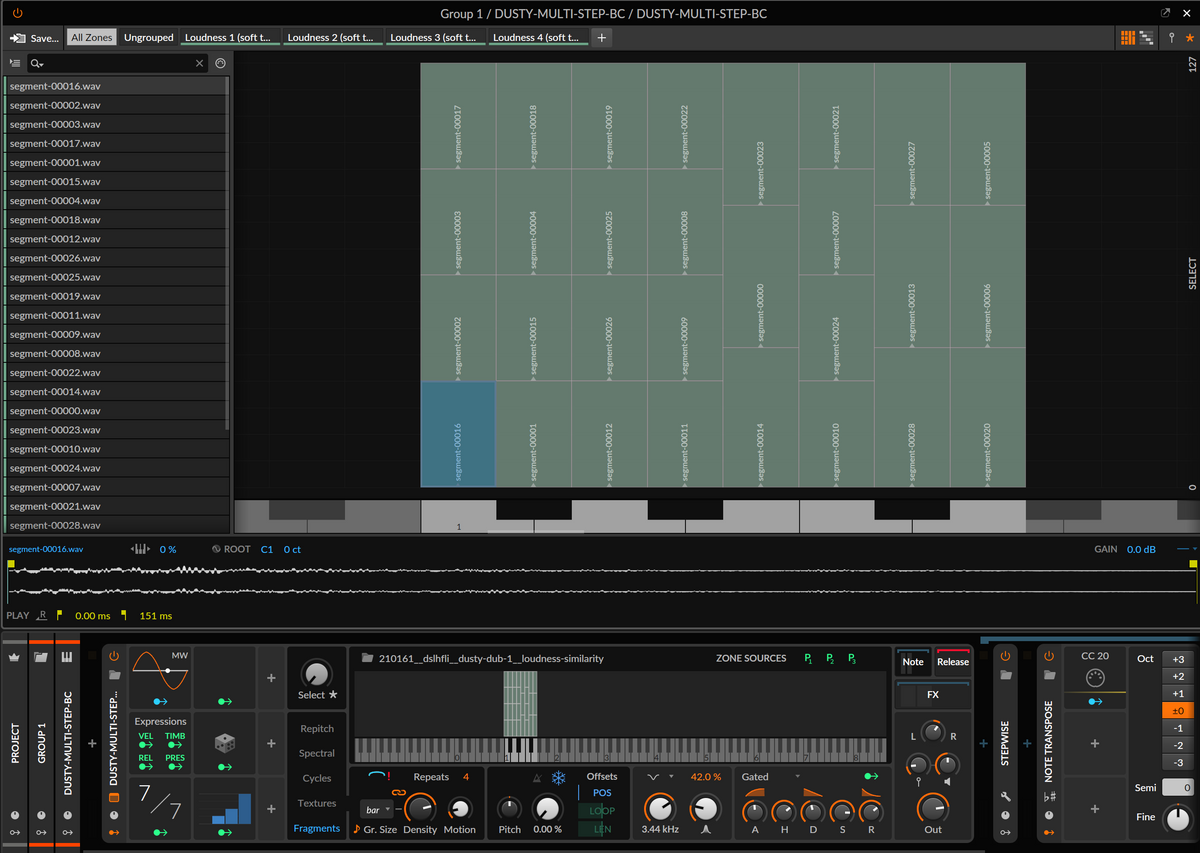Open the bar grain size dropdown
Image resolution: width=1200 pixels, height=853 pixels.
[378, 810]
